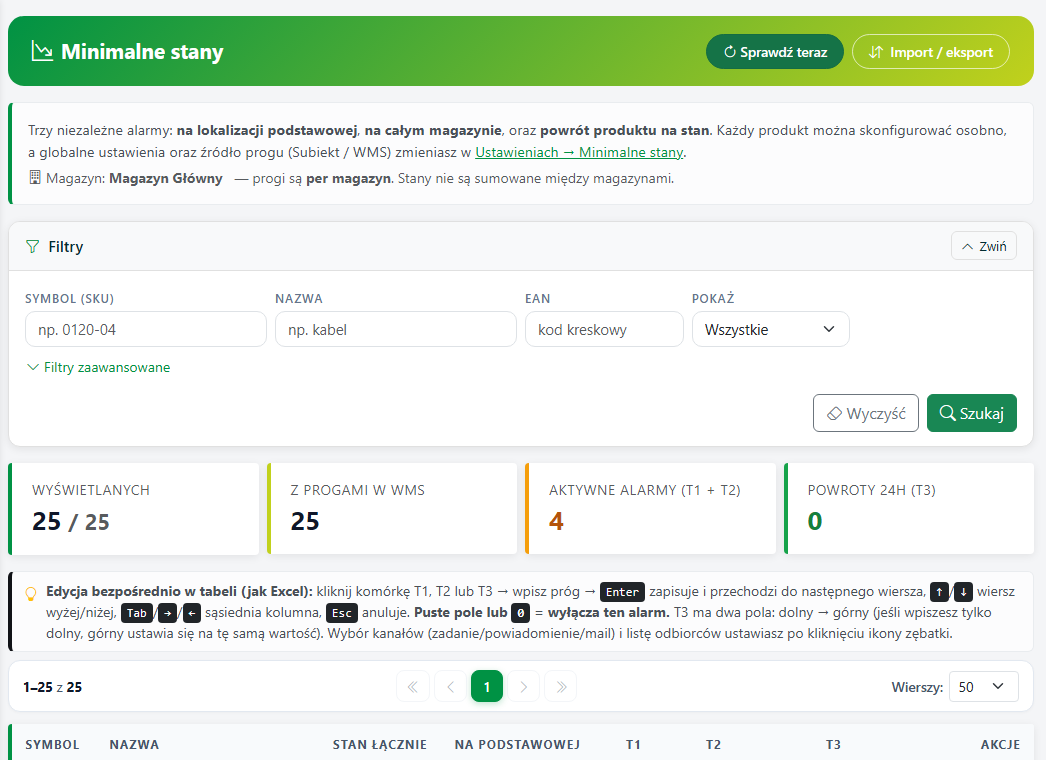1046x760 pixels.
Task: Click the Enter key badge in the hint
Action: (622, 592)
